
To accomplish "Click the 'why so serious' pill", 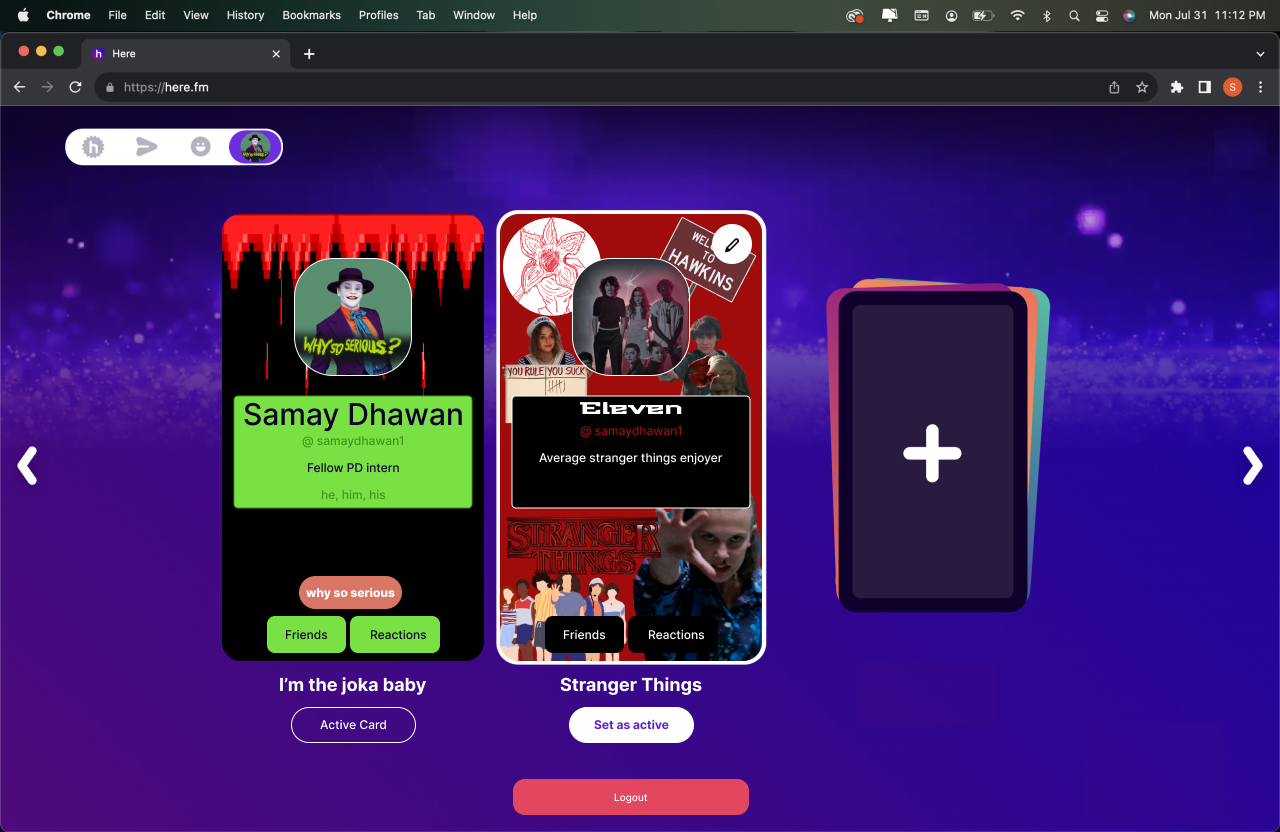I will 350,593.
